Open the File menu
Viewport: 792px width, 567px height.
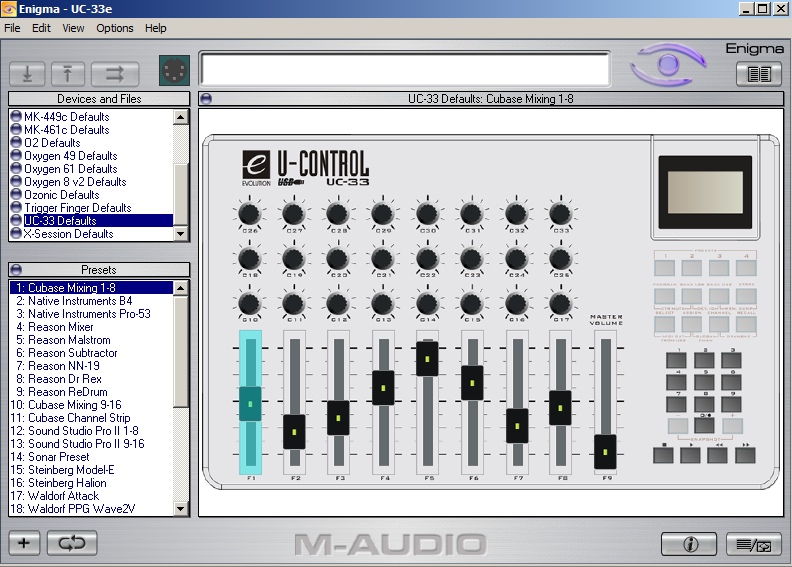(12, 28)
